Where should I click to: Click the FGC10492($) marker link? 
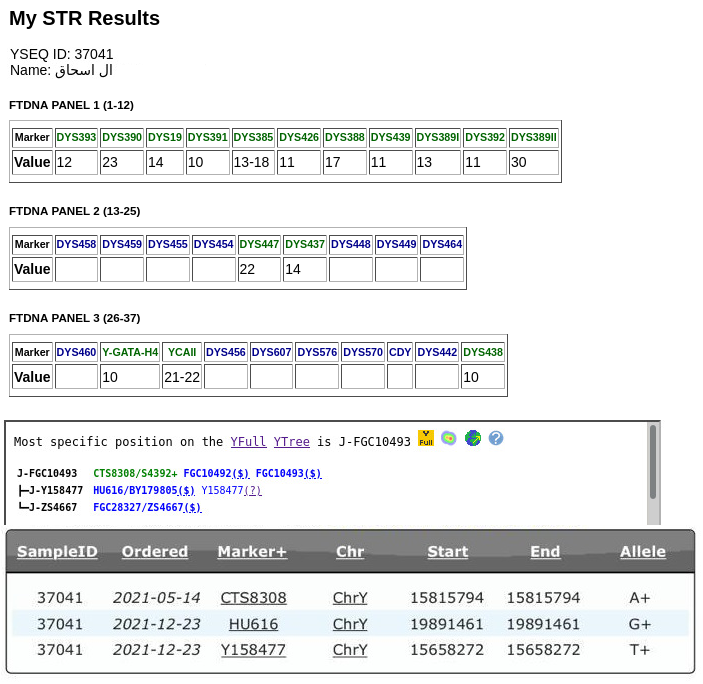coord(216,473)
